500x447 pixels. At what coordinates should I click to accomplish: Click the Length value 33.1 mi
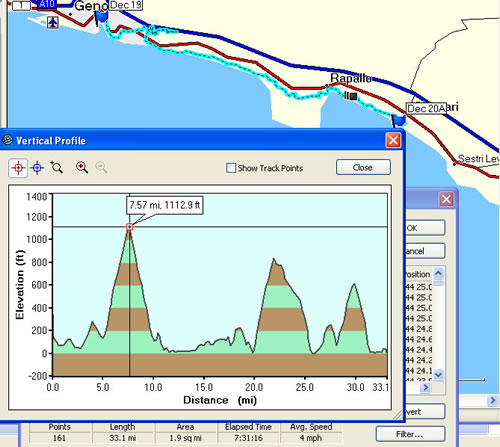[122, 438]
